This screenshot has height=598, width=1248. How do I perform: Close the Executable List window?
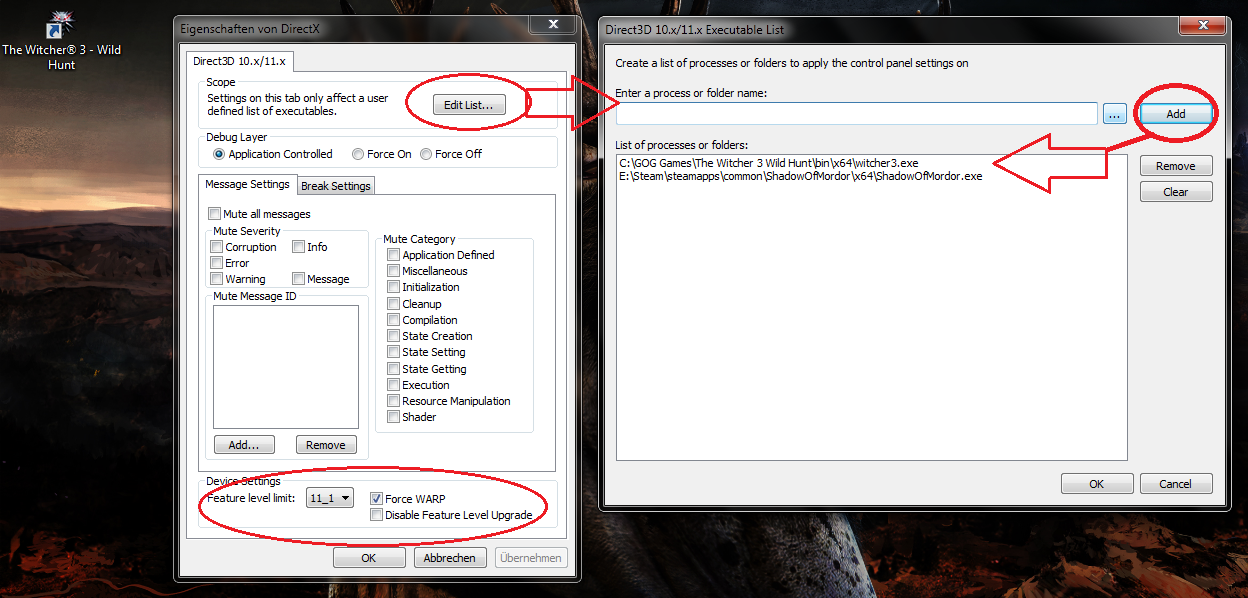pyautogui.click(x=1204, y=25)
